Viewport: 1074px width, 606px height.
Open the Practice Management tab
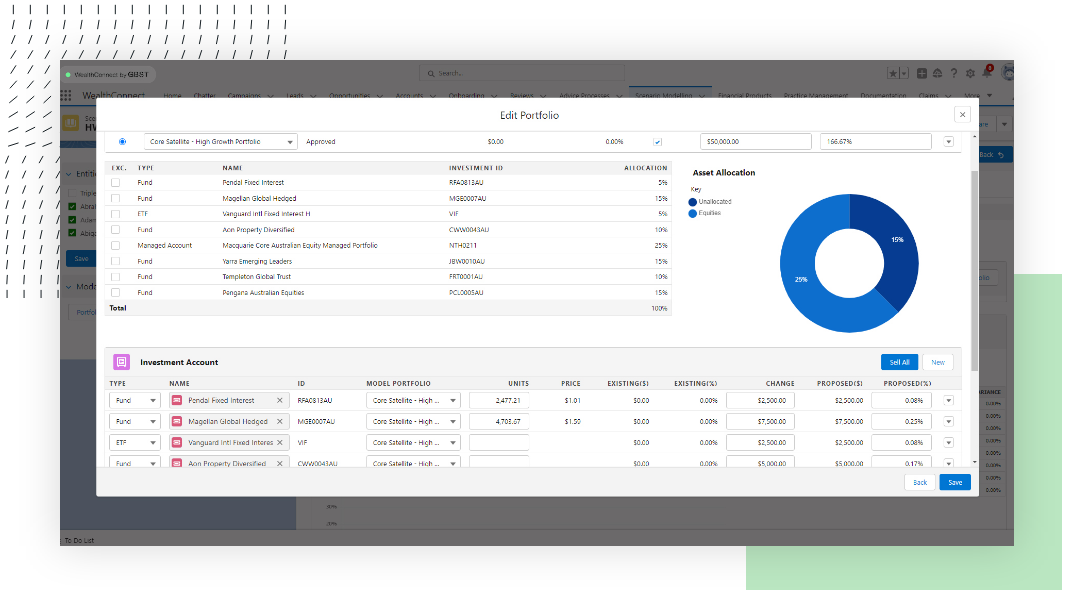(x=816, y=95)
